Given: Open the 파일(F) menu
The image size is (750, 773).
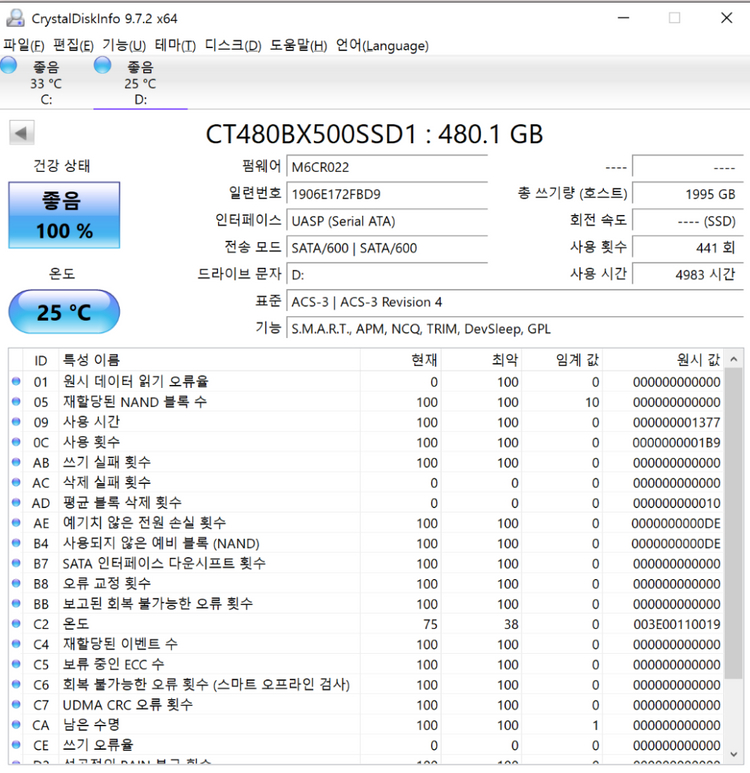Looking at the screenshot, I should click(24, 45).
